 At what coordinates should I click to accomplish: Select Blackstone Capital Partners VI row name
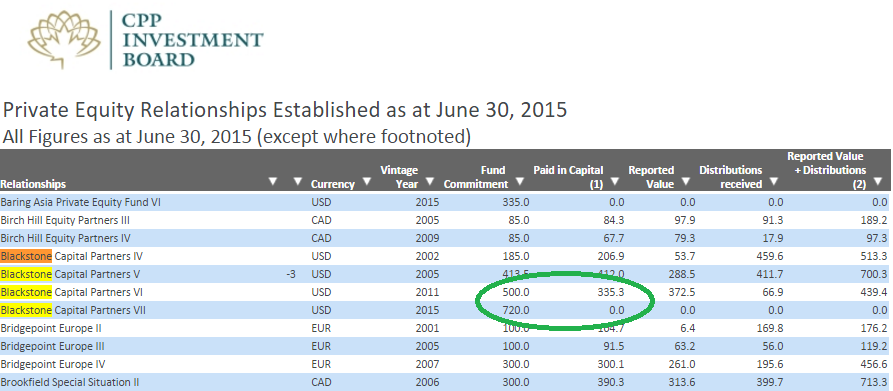tap(72, 292)
